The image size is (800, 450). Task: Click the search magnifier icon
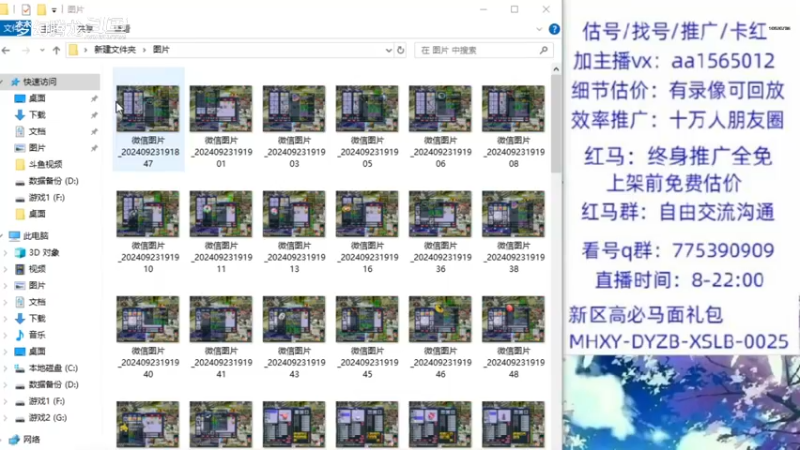click(544, 50)
